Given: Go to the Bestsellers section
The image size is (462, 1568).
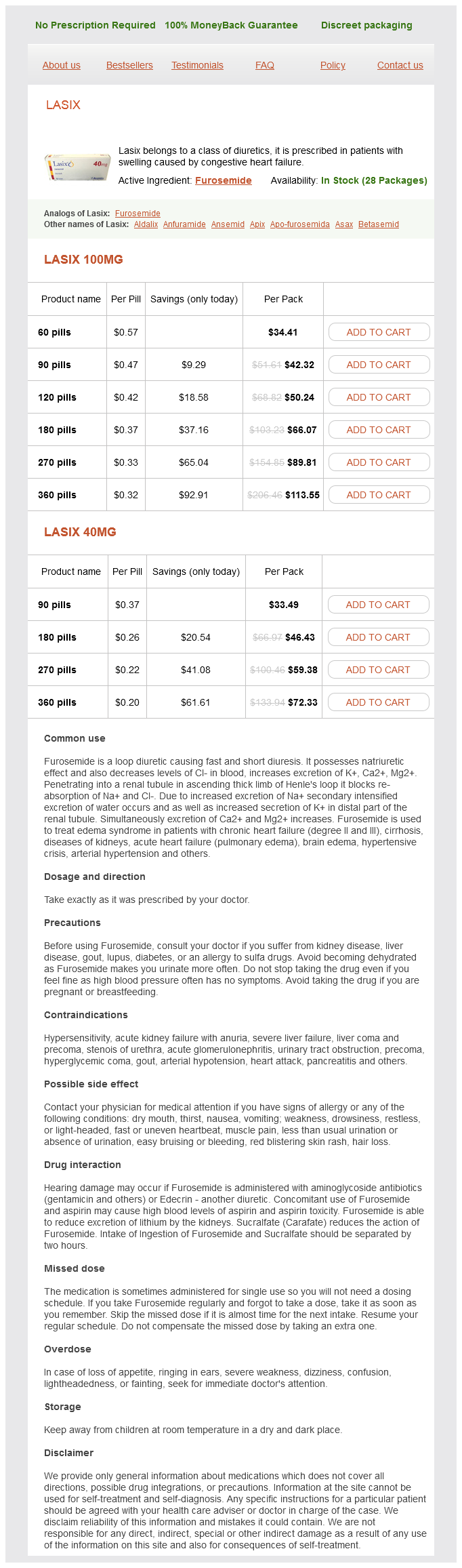Looking at the screenshot, I should pos(129,65).
